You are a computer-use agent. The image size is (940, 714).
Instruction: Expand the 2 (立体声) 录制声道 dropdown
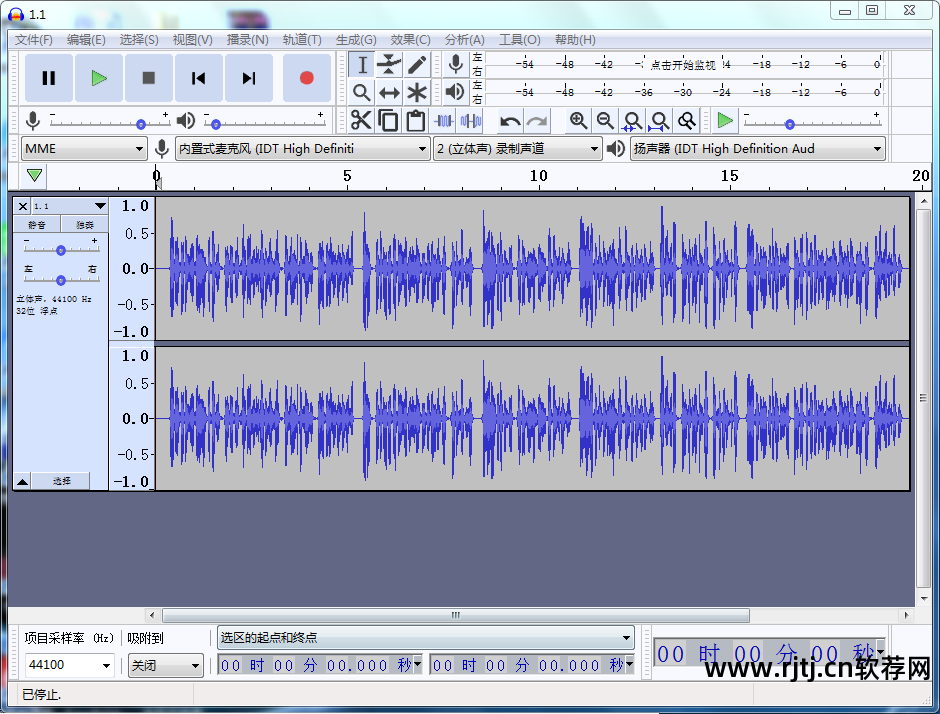point(517,149)
